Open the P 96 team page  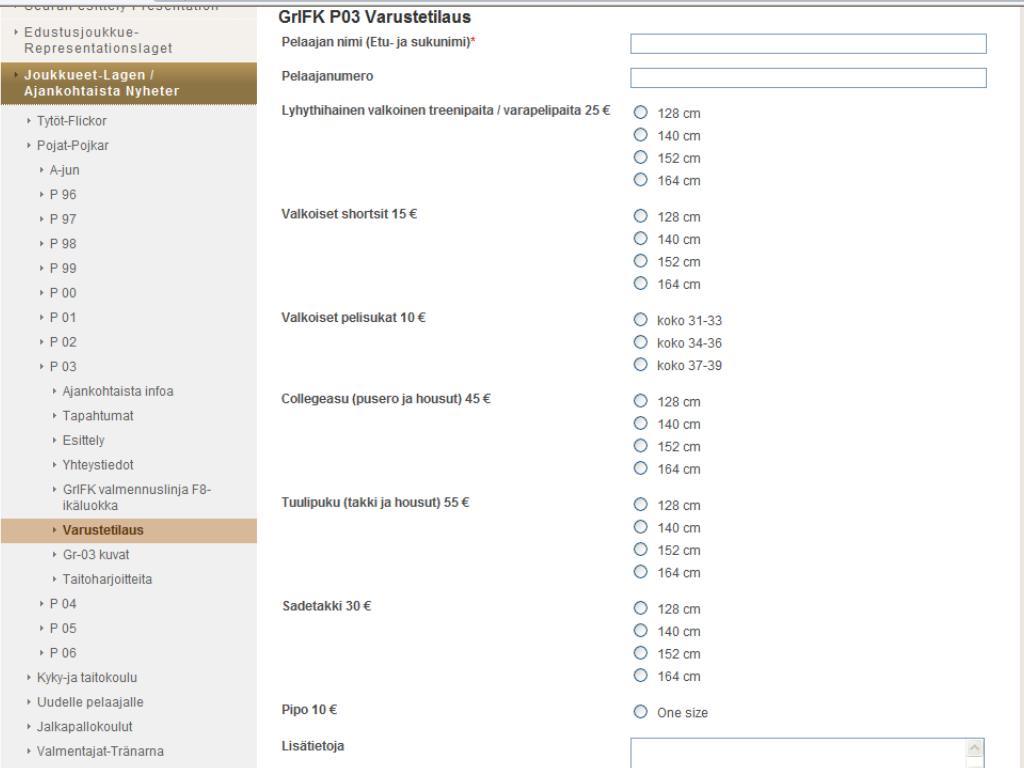63,195
